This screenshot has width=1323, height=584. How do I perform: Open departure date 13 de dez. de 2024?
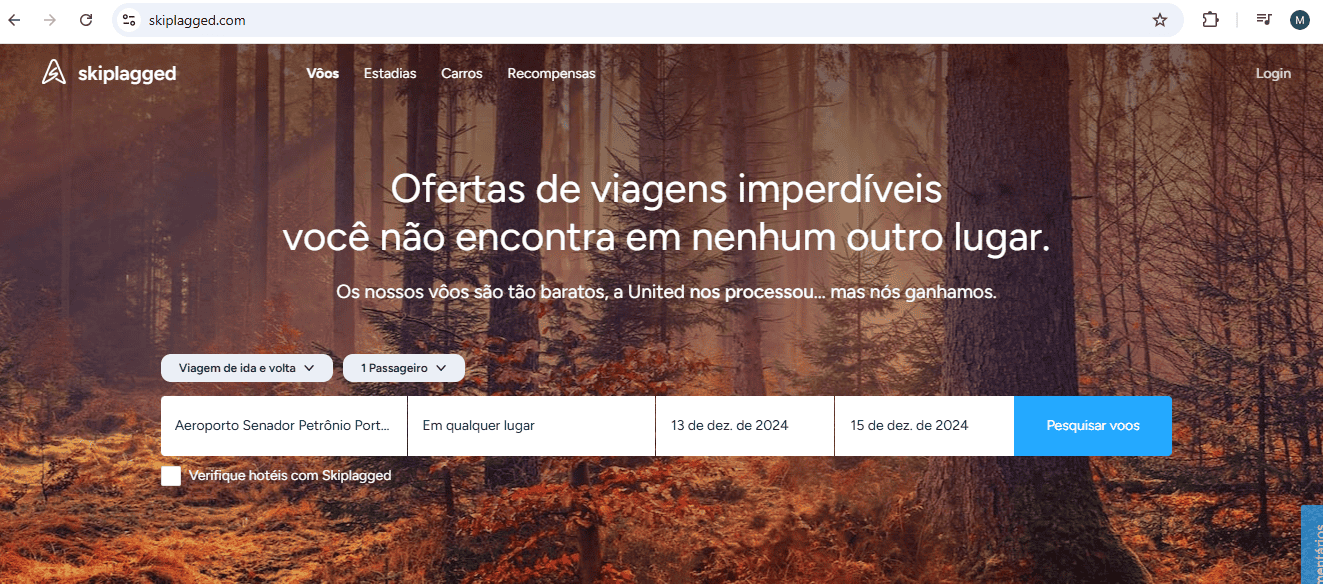point(745,426)
